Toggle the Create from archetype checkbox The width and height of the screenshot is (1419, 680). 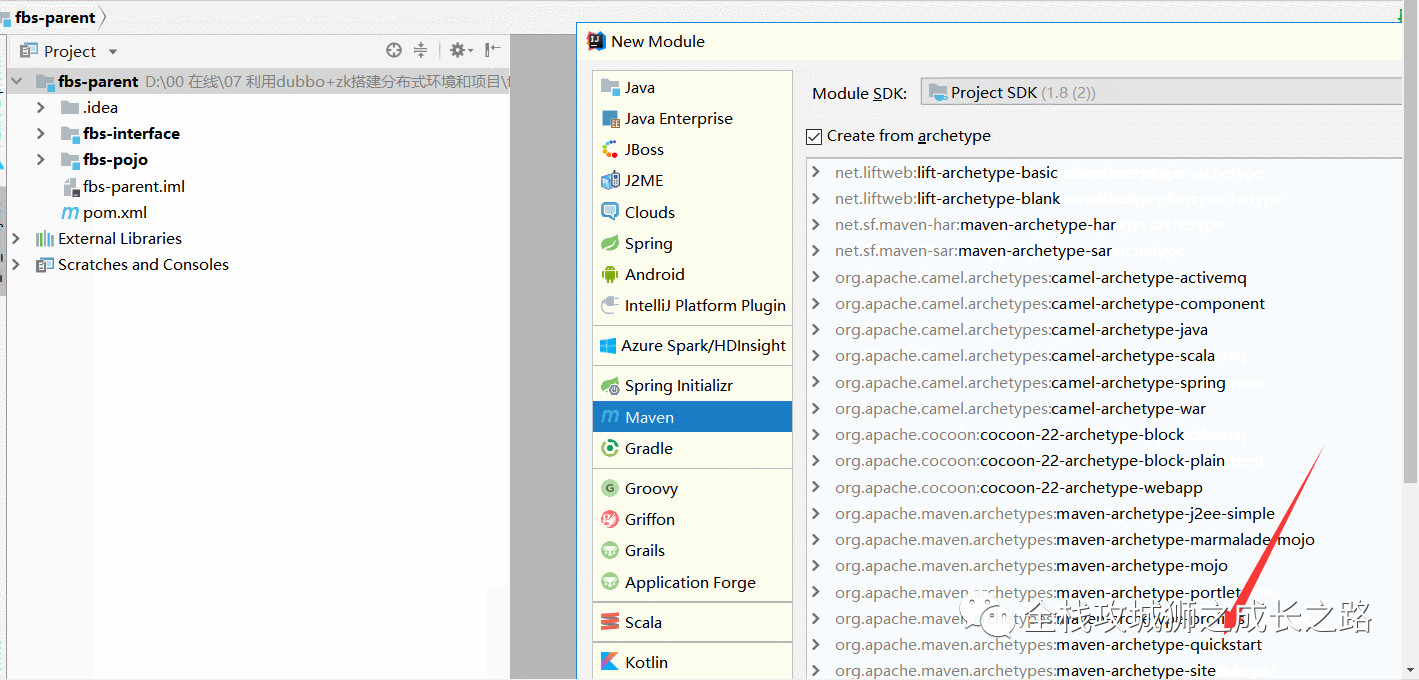coord(814,136)
